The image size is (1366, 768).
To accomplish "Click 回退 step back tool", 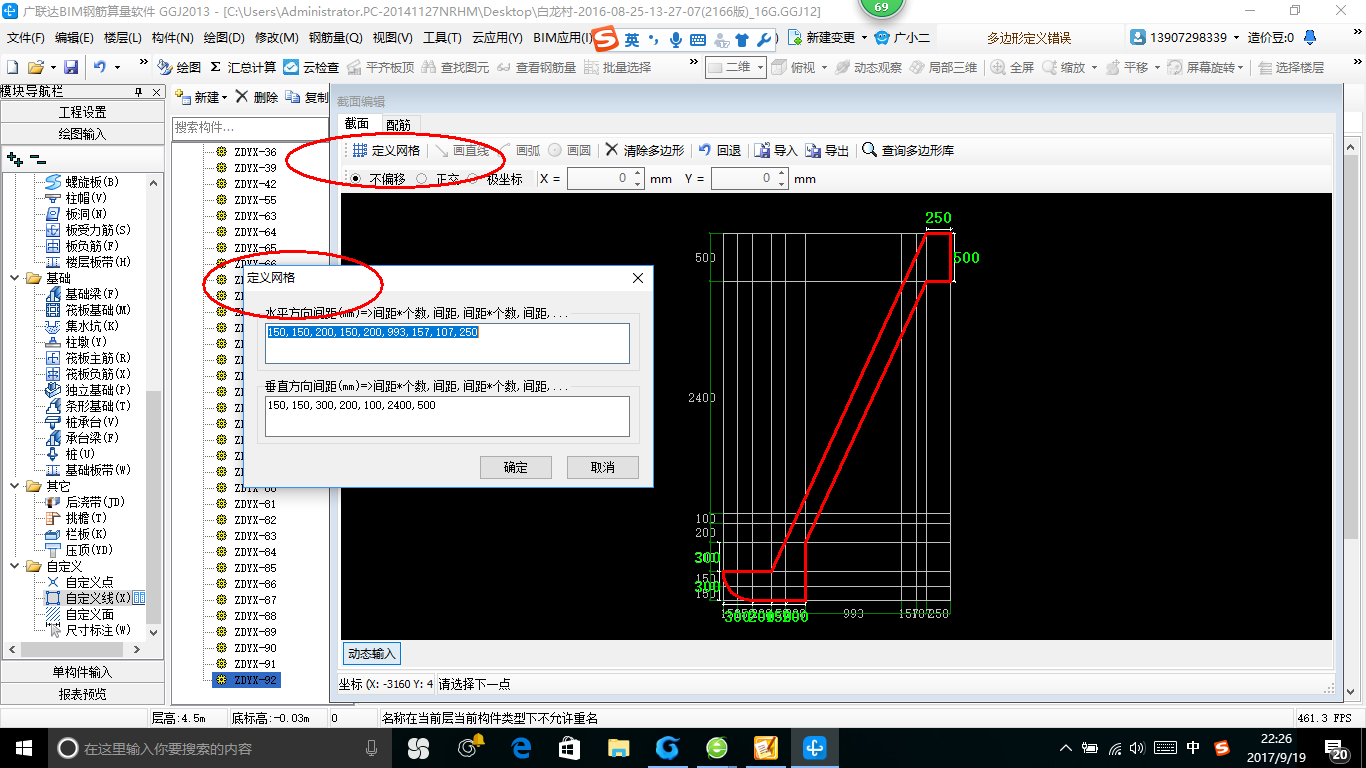I will (720, 150).
